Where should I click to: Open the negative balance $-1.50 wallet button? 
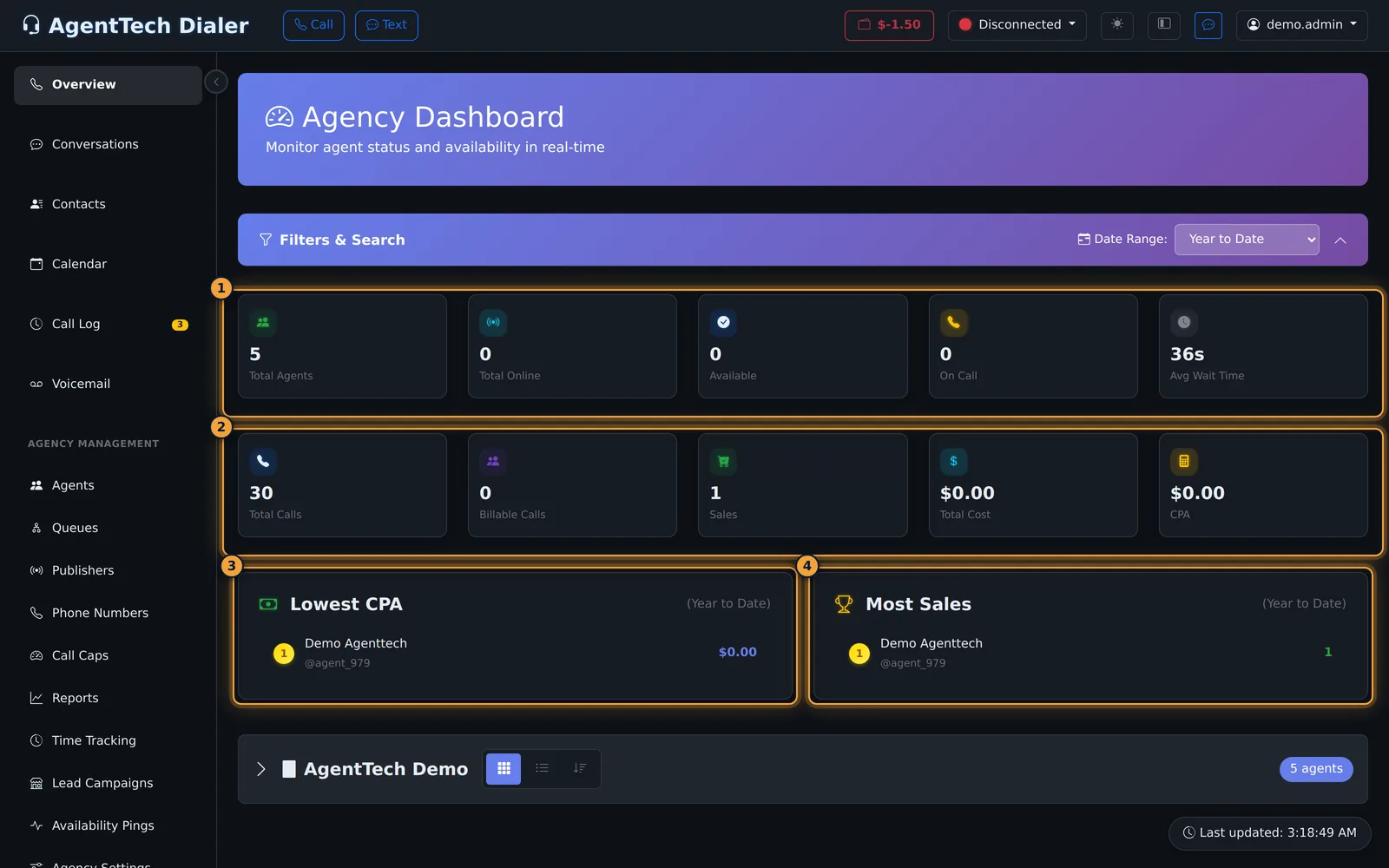click(889, 25)
